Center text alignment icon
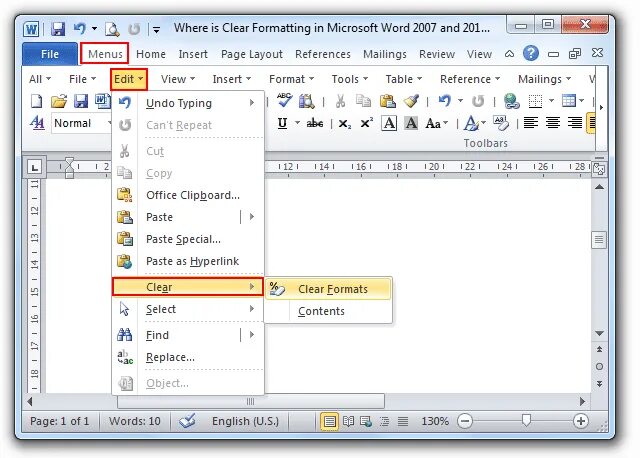Screen dimensions: 640x458 553,123
